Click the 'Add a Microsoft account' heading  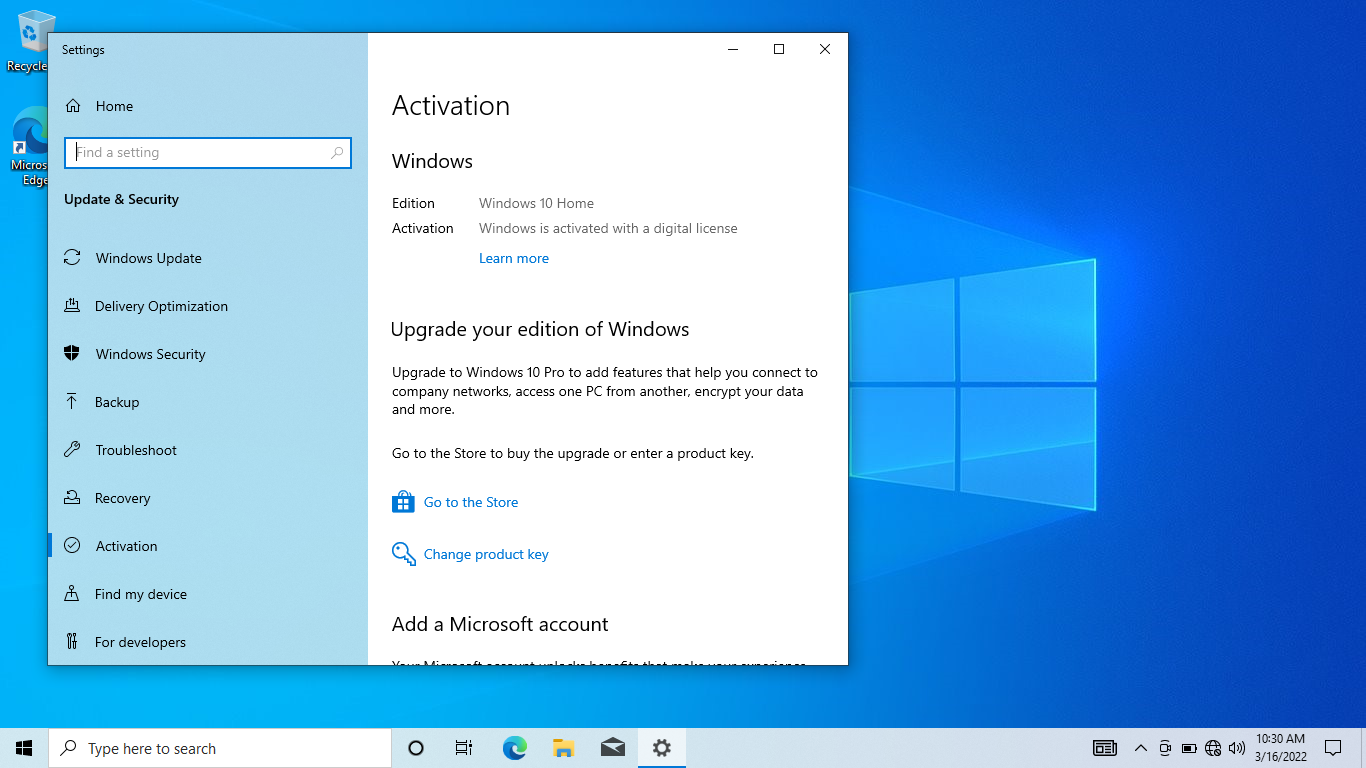500,624
